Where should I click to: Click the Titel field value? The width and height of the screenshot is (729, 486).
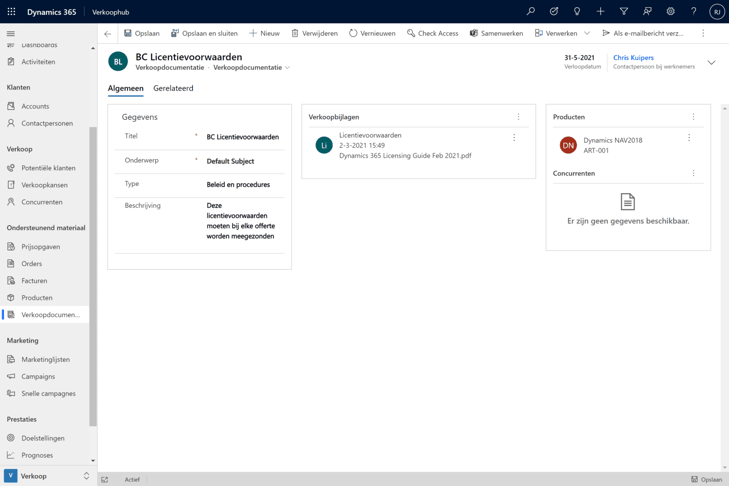tap(243, 137)
